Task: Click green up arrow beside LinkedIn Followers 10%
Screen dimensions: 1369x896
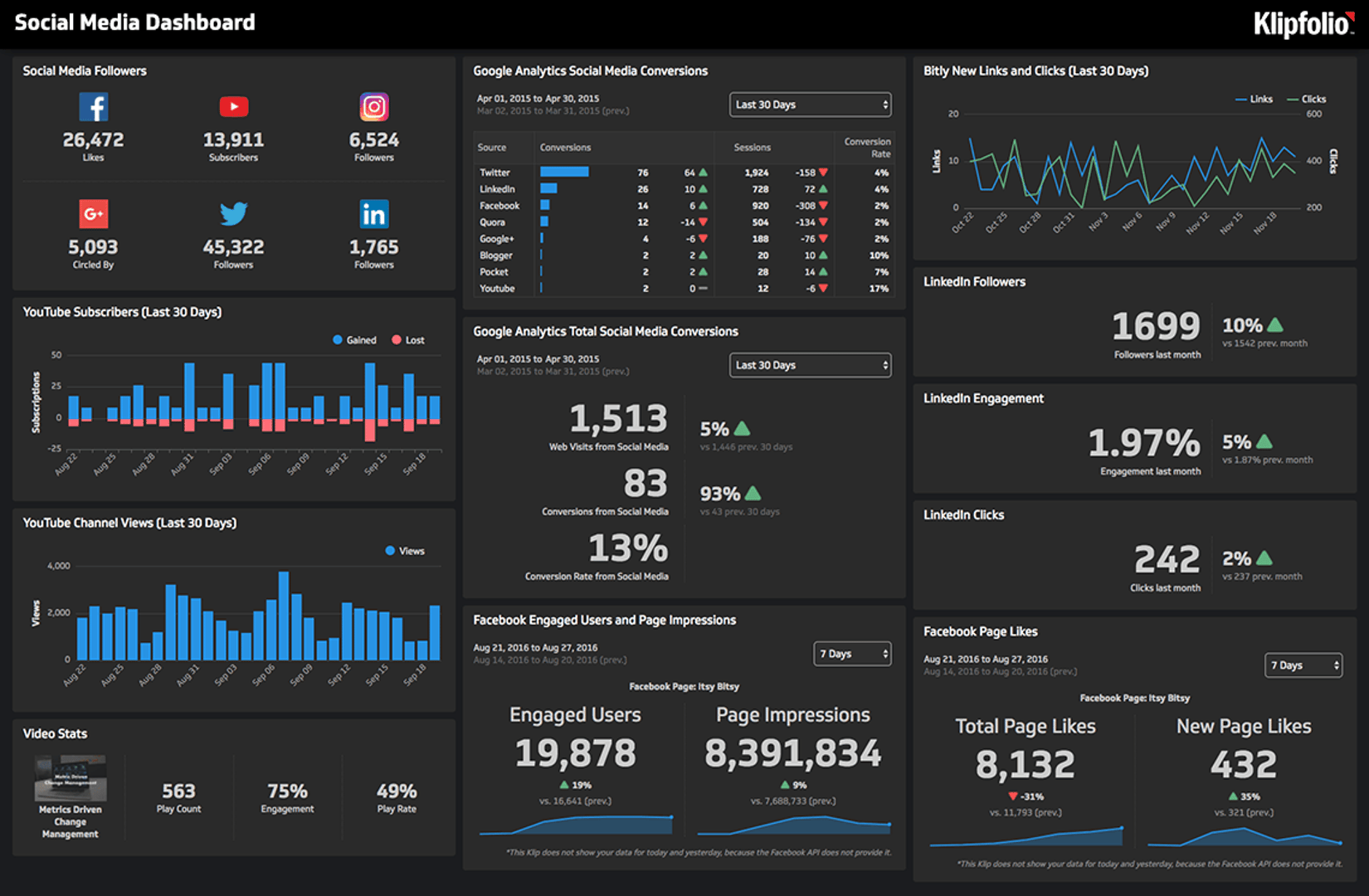Action: [x=1275, y=324]
